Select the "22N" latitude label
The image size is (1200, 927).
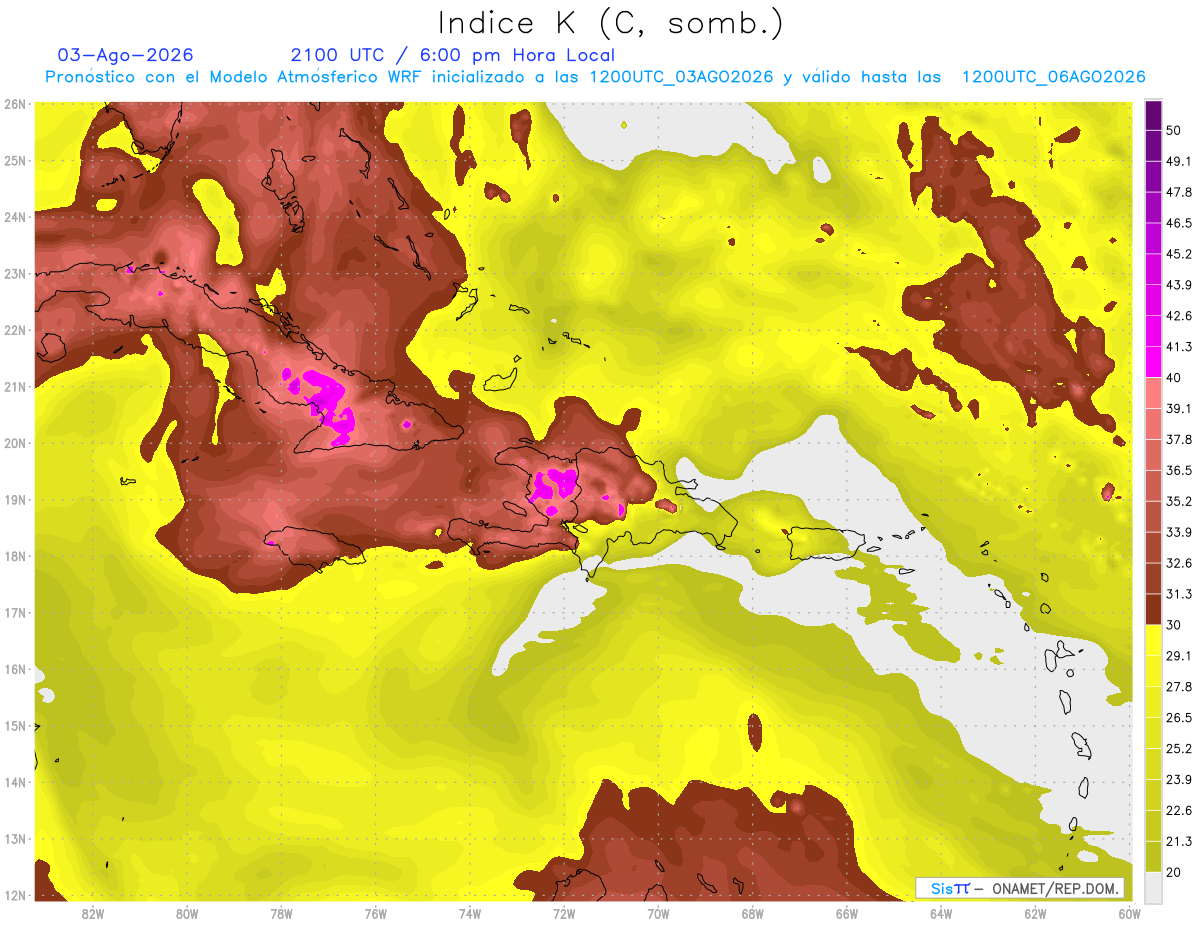pos(15,330)
